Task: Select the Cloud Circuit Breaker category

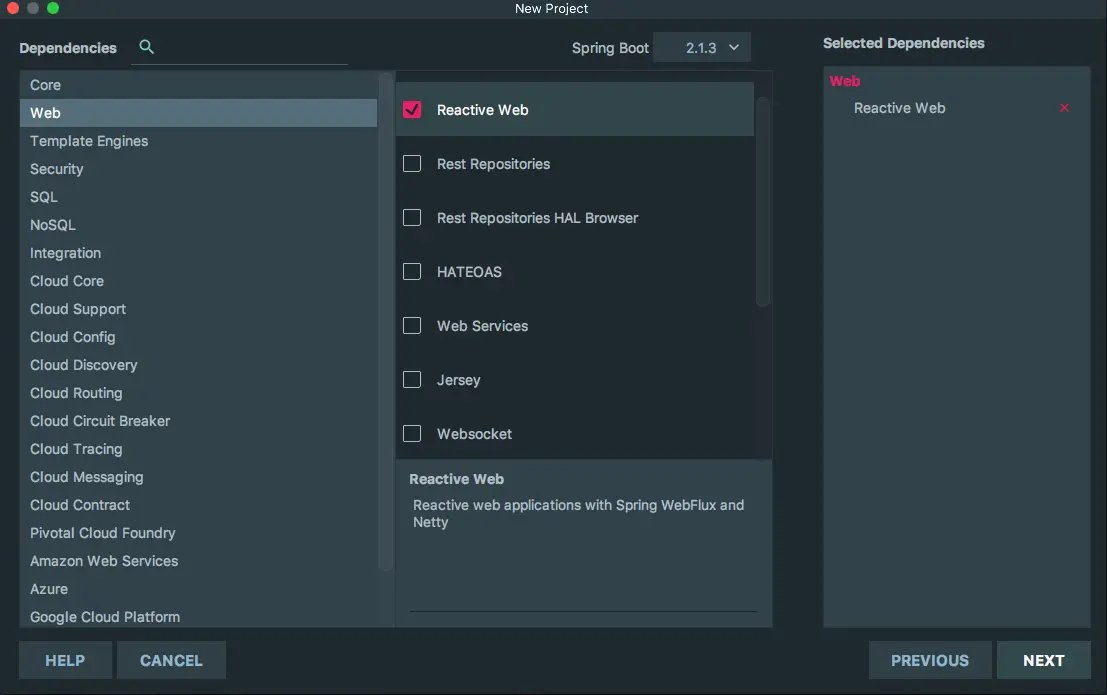Action: coord(198,421)
